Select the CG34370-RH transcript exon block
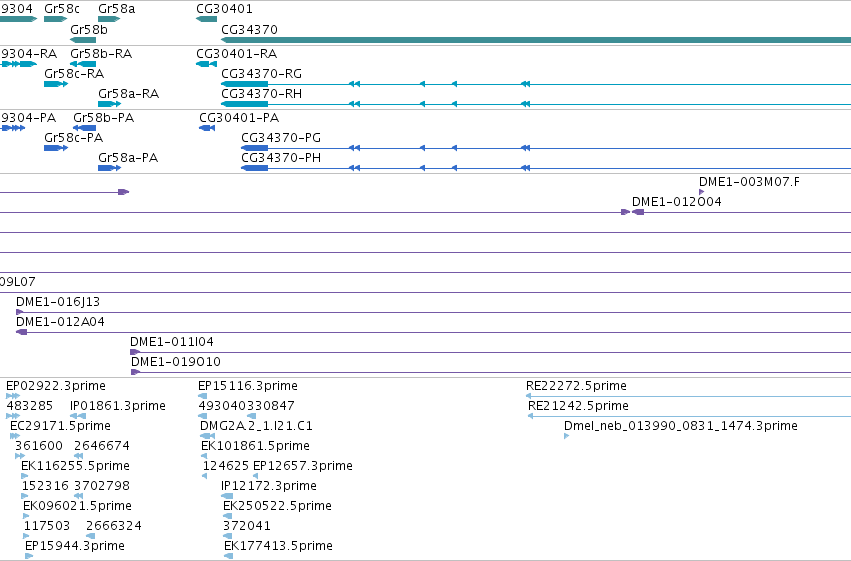This screenshot has width=851, height=561. pyautogui.click(x=244, y=104)
